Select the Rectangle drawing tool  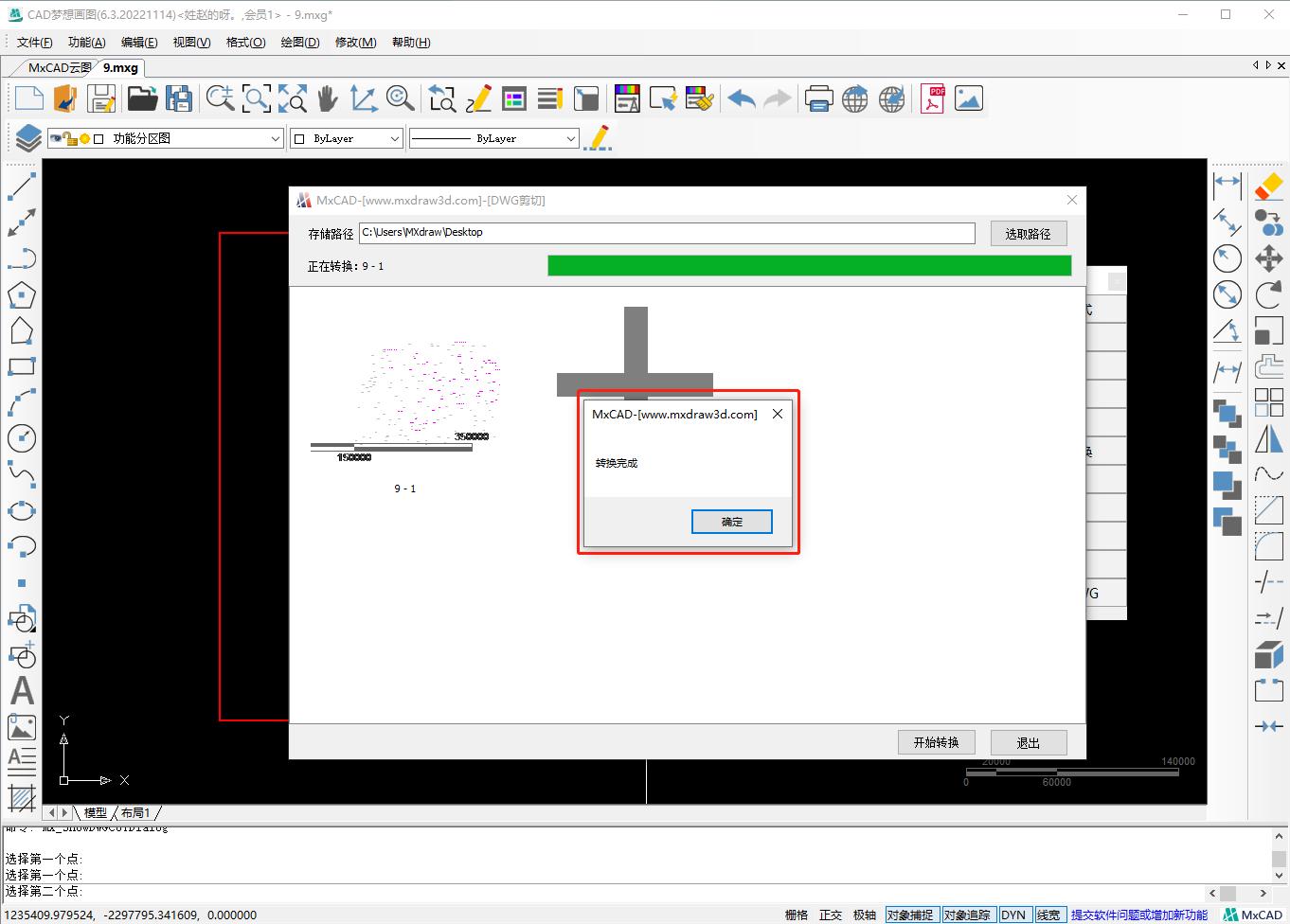click(x=22, y=366)
